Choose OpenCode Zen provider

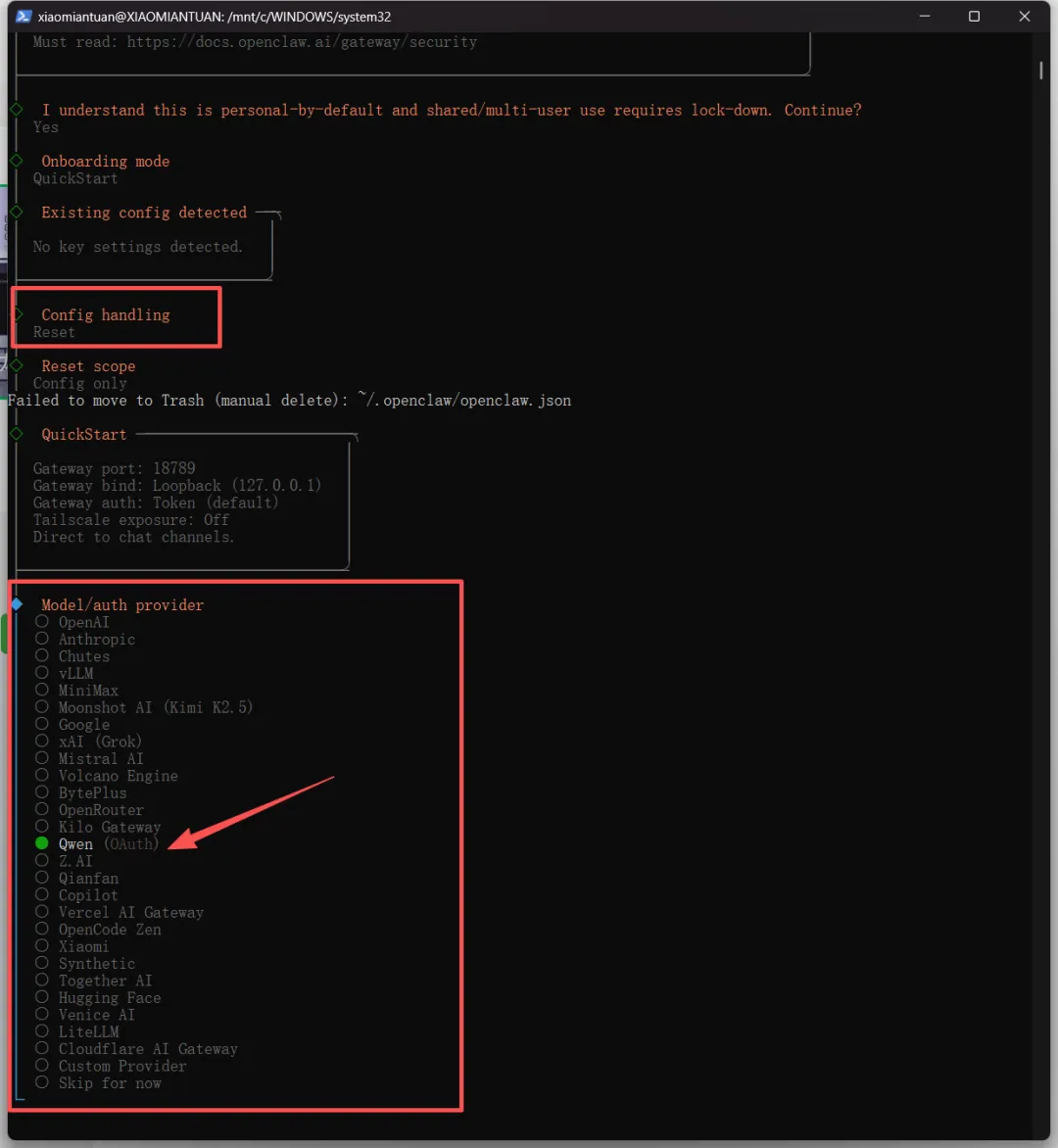[x=98, y=930]
